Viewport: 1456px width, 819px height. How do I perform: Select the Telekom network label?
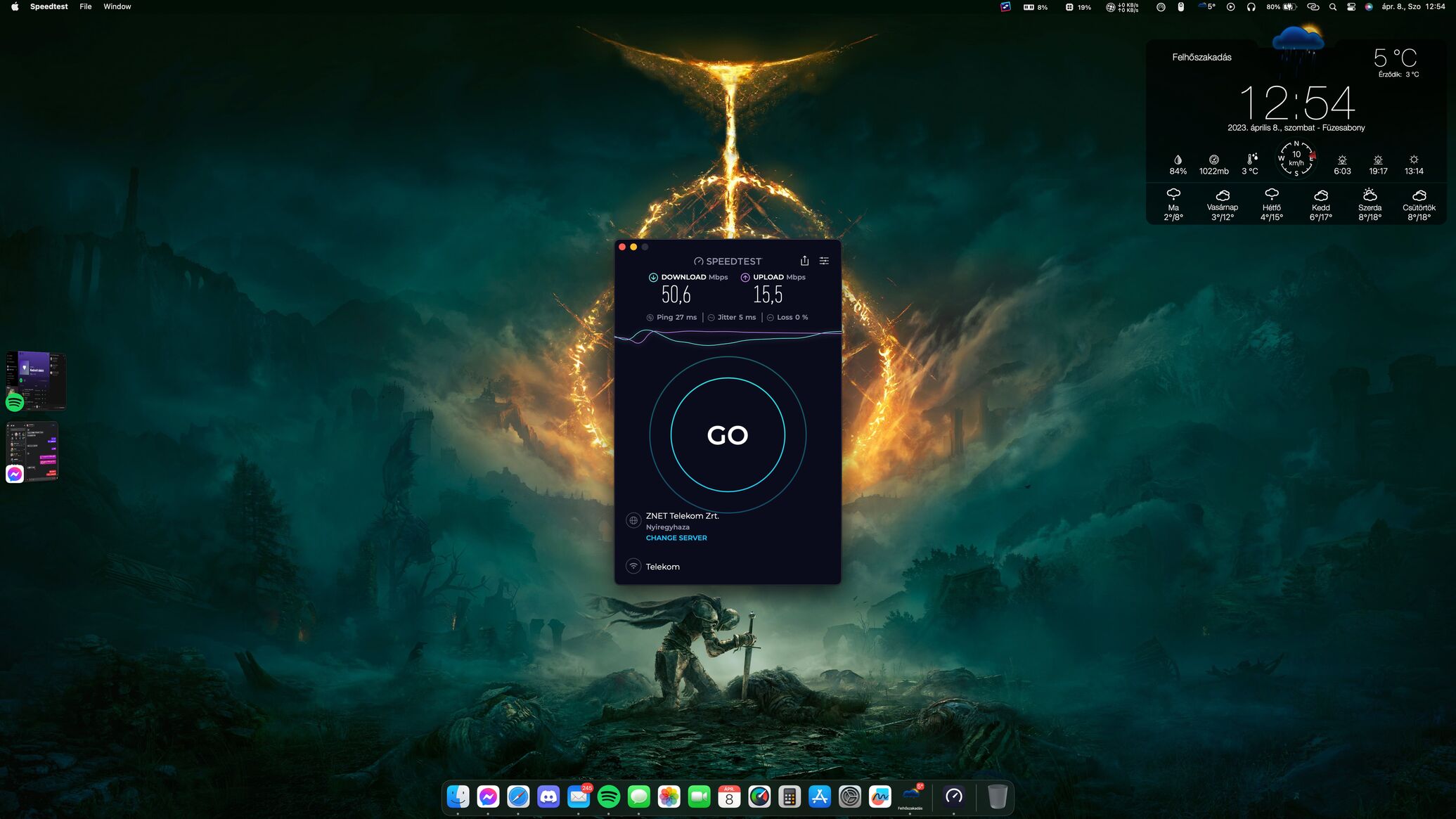662,567
